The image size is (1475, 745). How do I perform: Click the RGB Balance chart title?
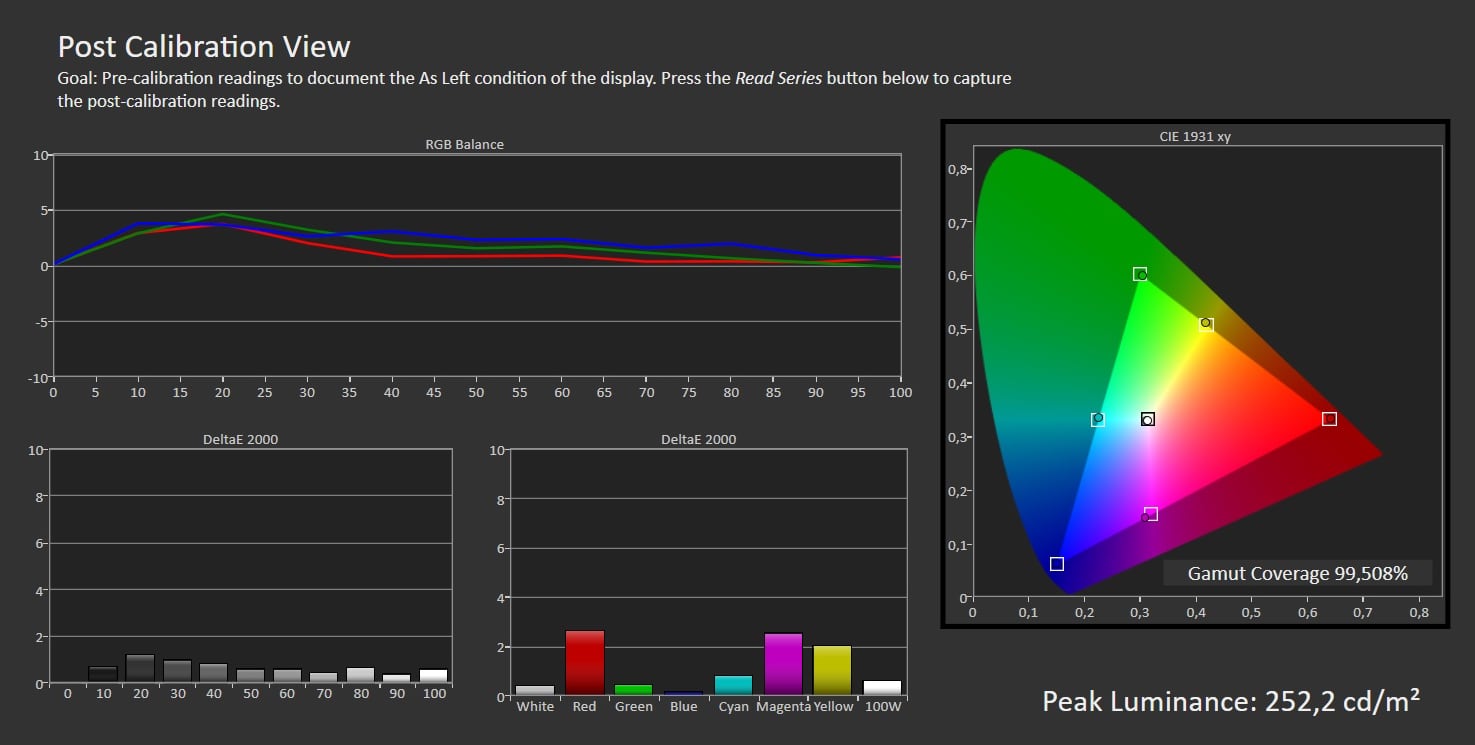pyautogui.click(x=464, y=144)
